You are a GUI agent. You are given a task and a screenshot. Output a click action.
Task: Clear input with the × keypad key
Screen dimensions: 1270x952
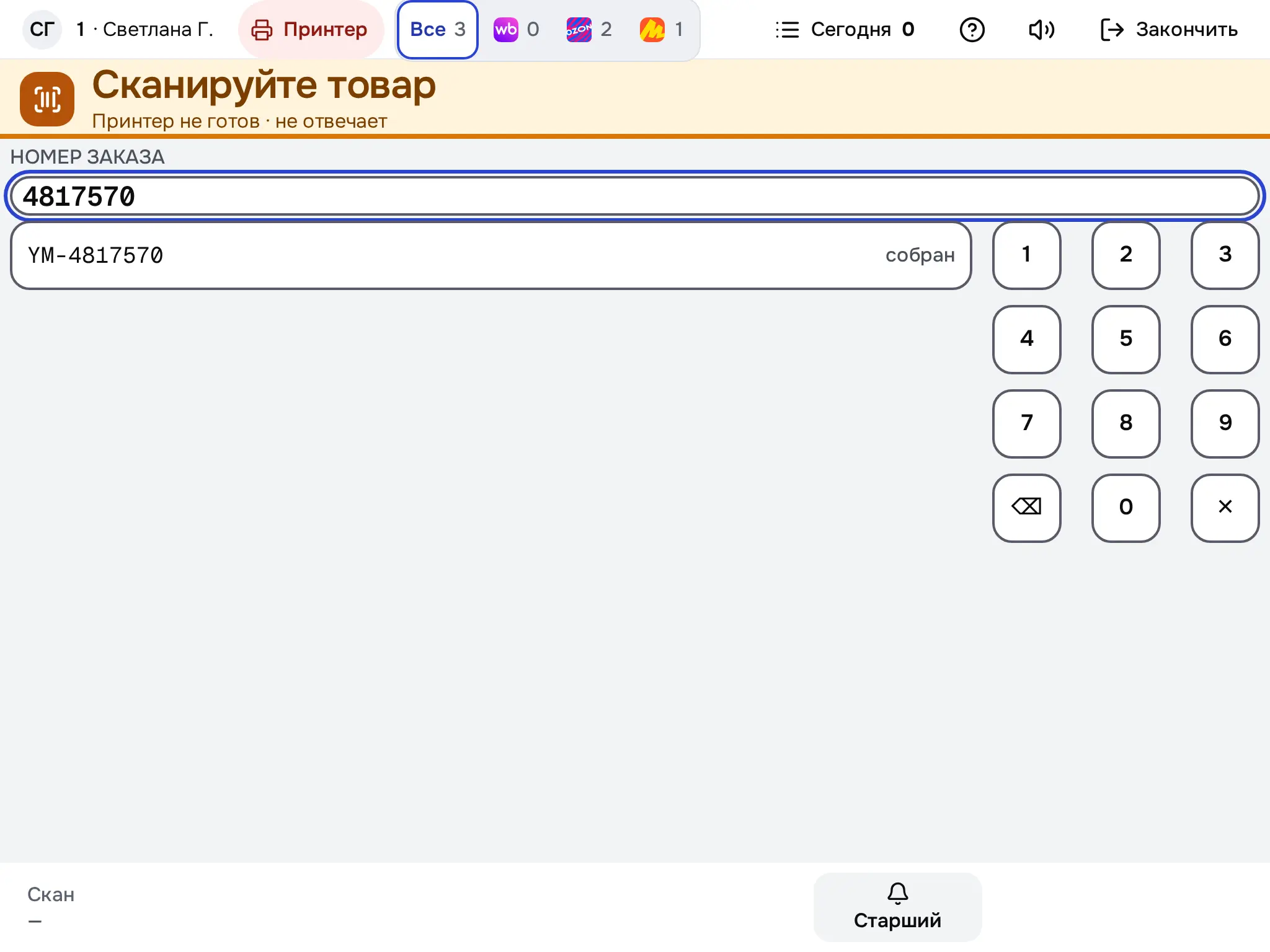pyautogui.click(x=1225, y=508)
